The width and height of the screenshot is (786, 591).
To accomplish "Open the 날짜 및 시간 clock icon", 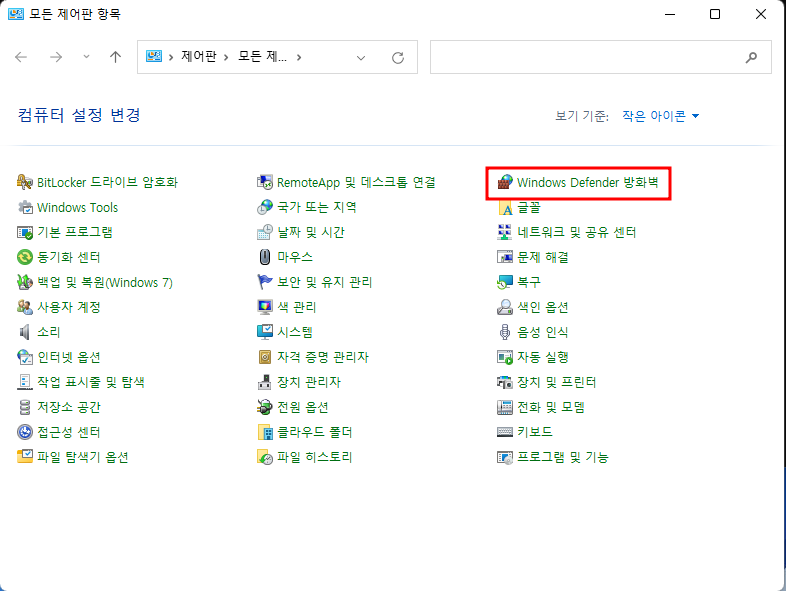I will [265, 232].
